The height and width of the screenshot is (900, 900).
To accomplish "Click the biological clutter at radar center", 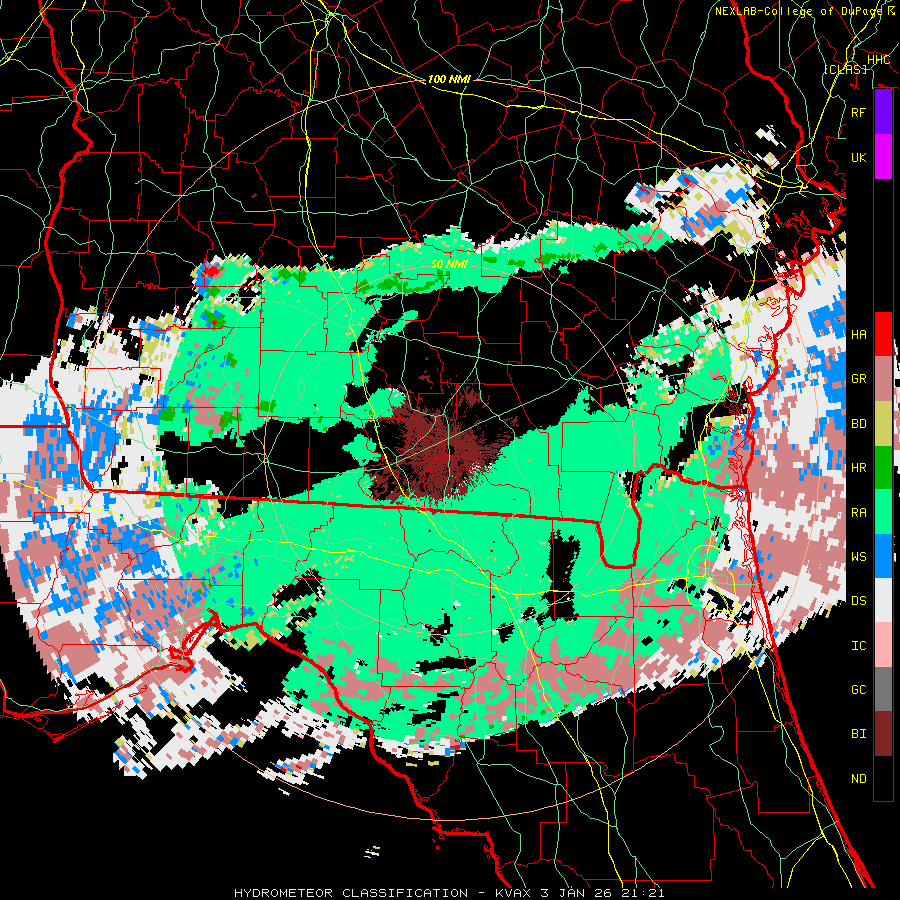I will [x=442, y=445].
